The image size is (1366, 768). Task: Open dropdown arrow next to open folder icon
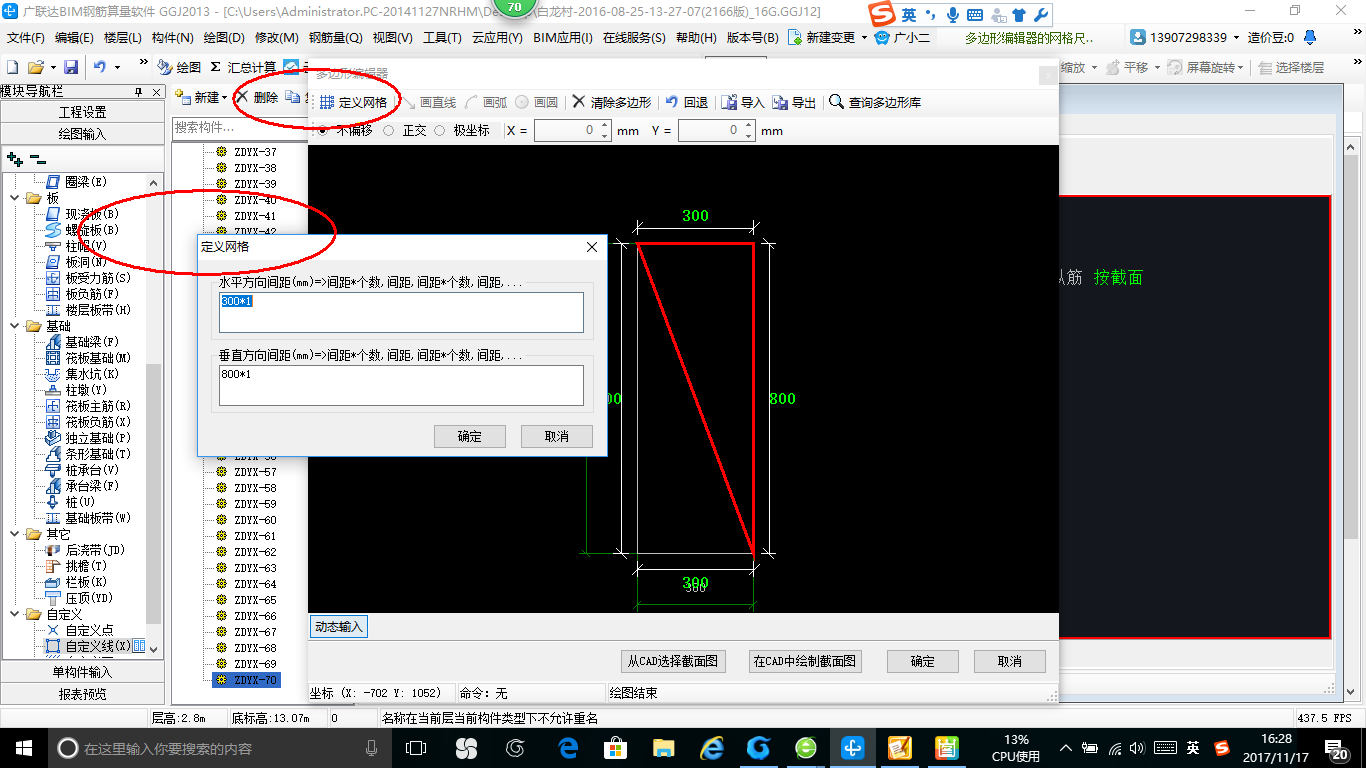coord(52,67)
